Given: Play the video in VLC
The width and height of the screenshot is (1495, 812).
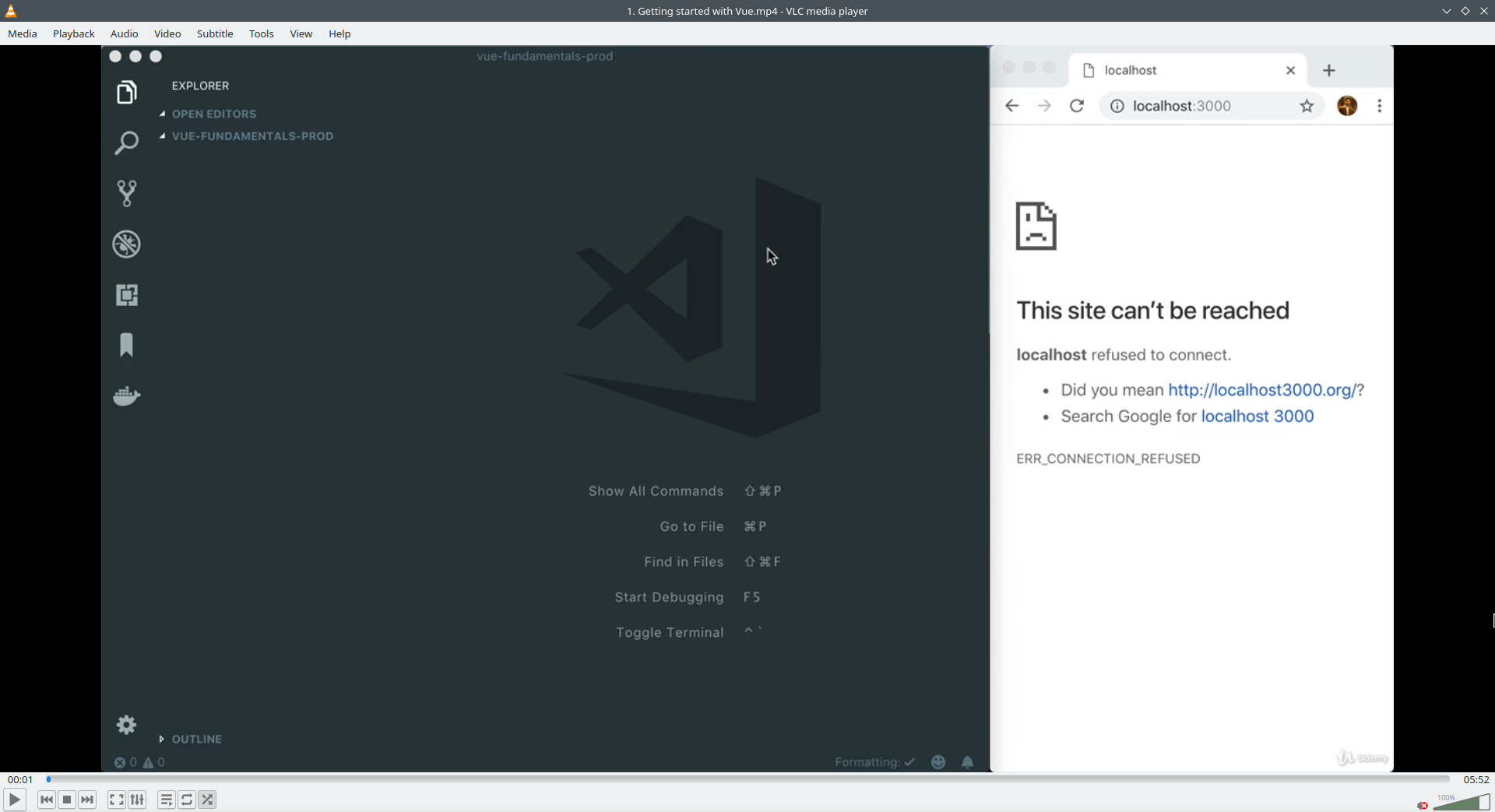Looking at the screenshot, I should (x=14, y=800).
